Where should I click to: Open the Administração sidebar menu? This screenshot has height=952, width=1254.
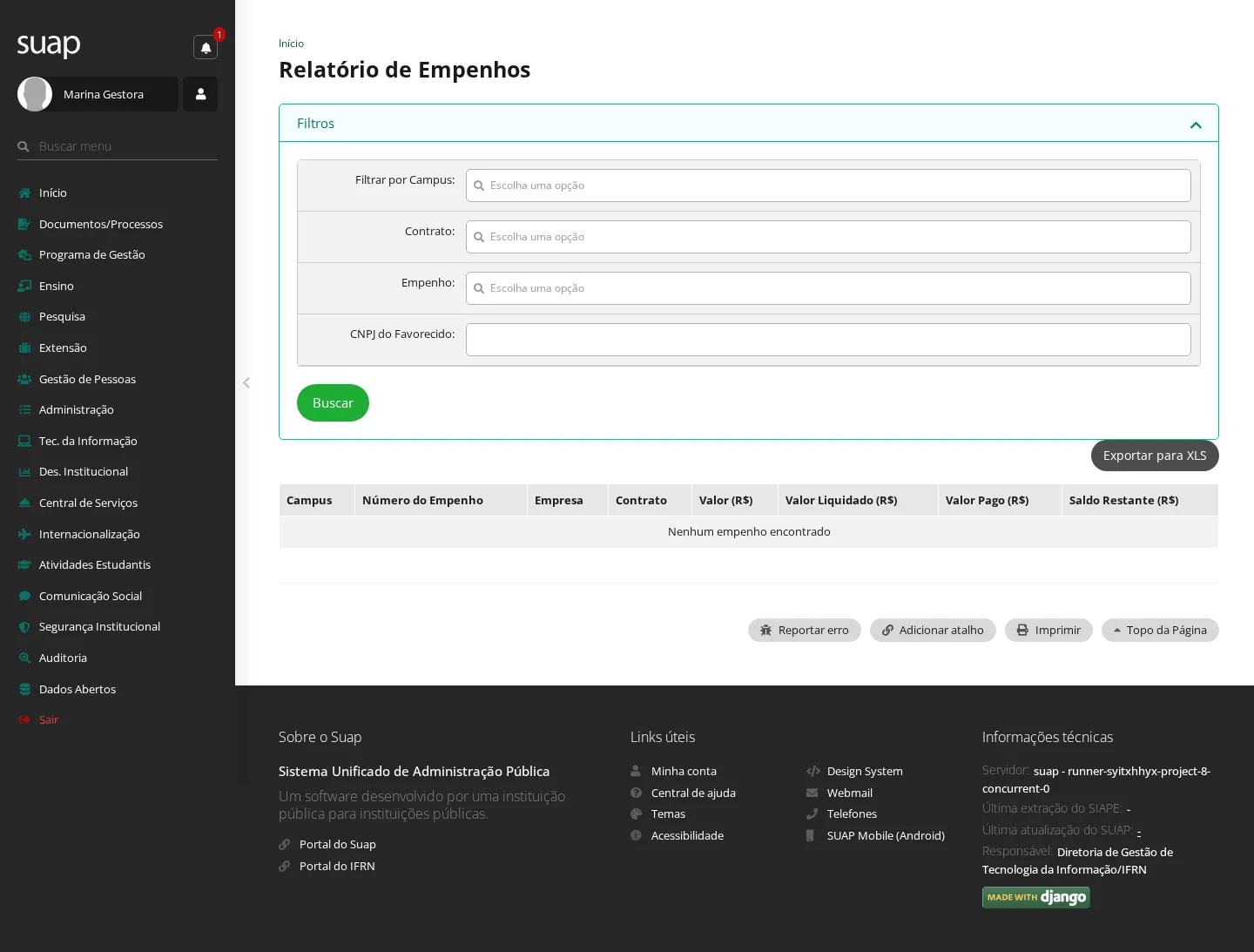118,409
